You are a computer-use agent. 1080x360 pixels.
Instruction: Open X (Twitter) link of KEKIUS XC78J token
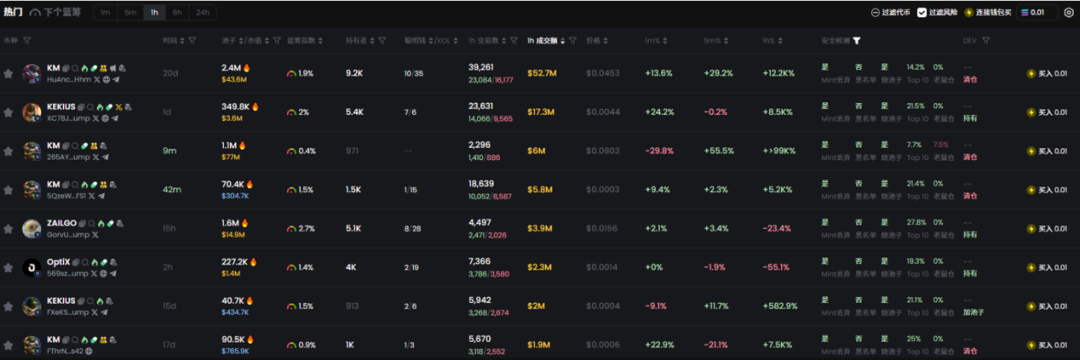point(95,118)
